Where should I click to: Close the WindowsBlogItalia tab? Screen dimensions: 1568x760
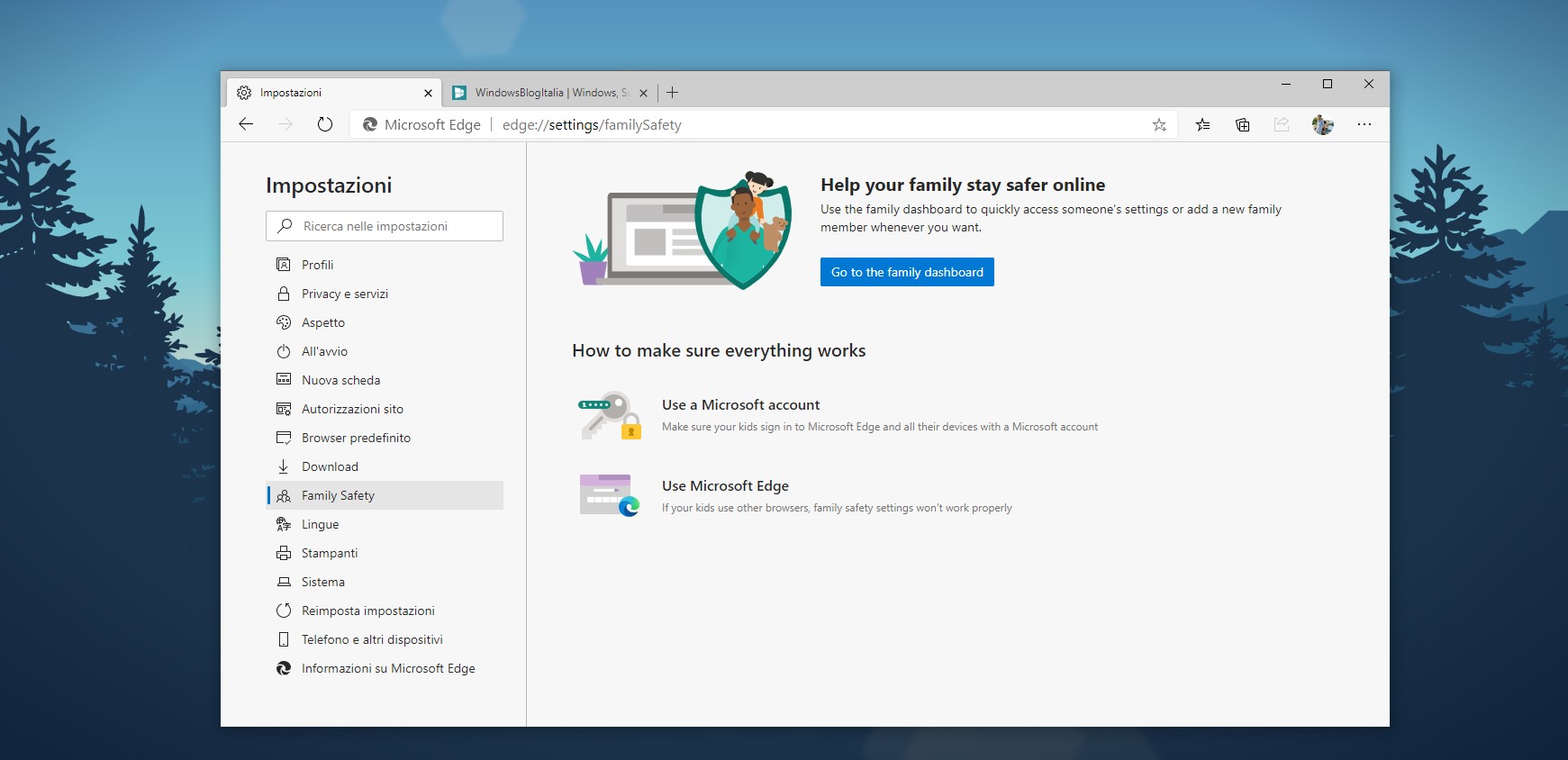(x=643, y=93)
